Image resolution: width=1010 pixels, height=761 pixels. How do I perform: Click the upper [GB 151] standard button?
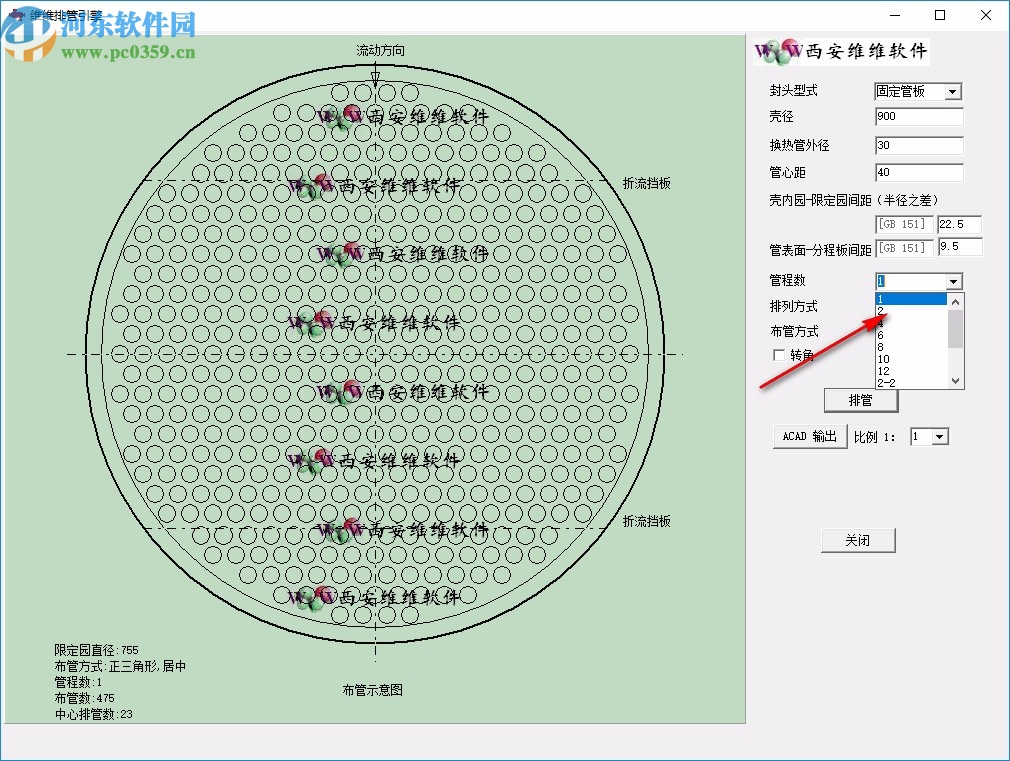[x=904, y=224]
